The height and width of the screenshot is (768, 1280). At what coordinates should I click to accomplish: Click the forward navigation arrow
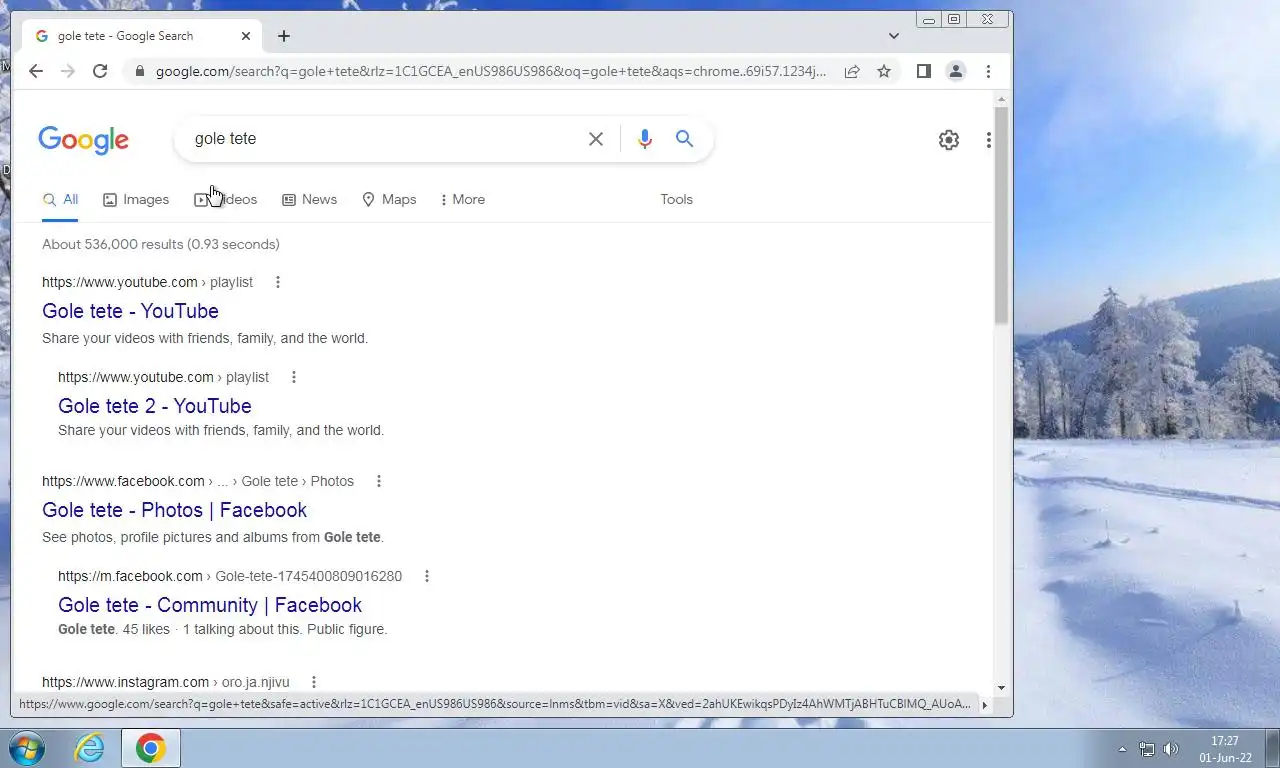(x=68, y=71)
